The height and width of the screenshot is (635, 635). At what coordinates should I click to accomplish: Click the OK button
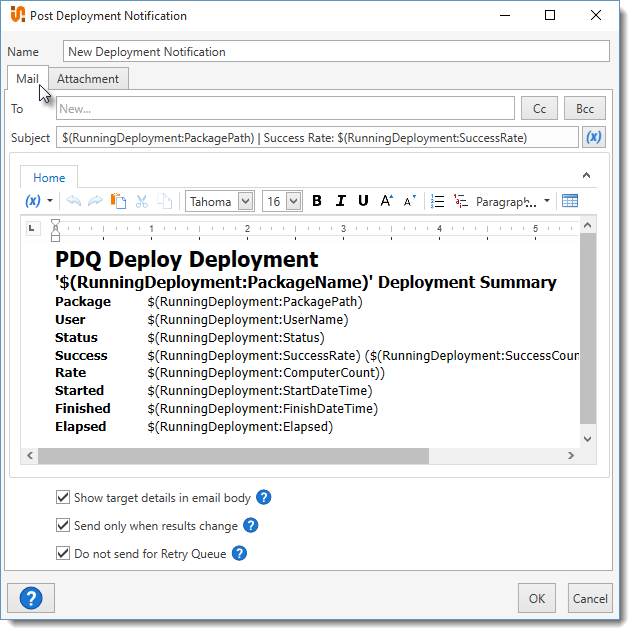pos(537,599)
